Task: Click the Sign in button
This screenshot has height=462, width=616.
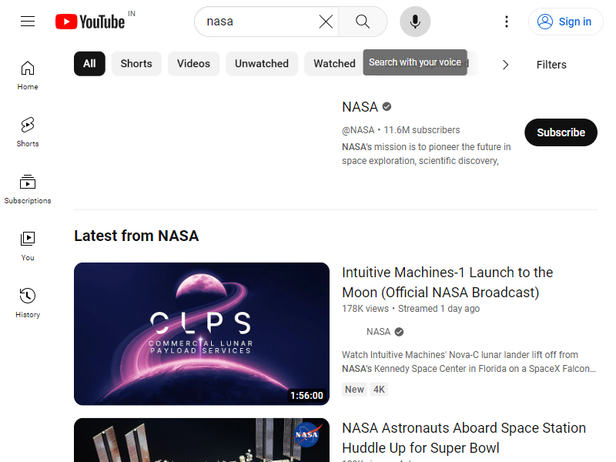Action: click(x=565, y=22)
